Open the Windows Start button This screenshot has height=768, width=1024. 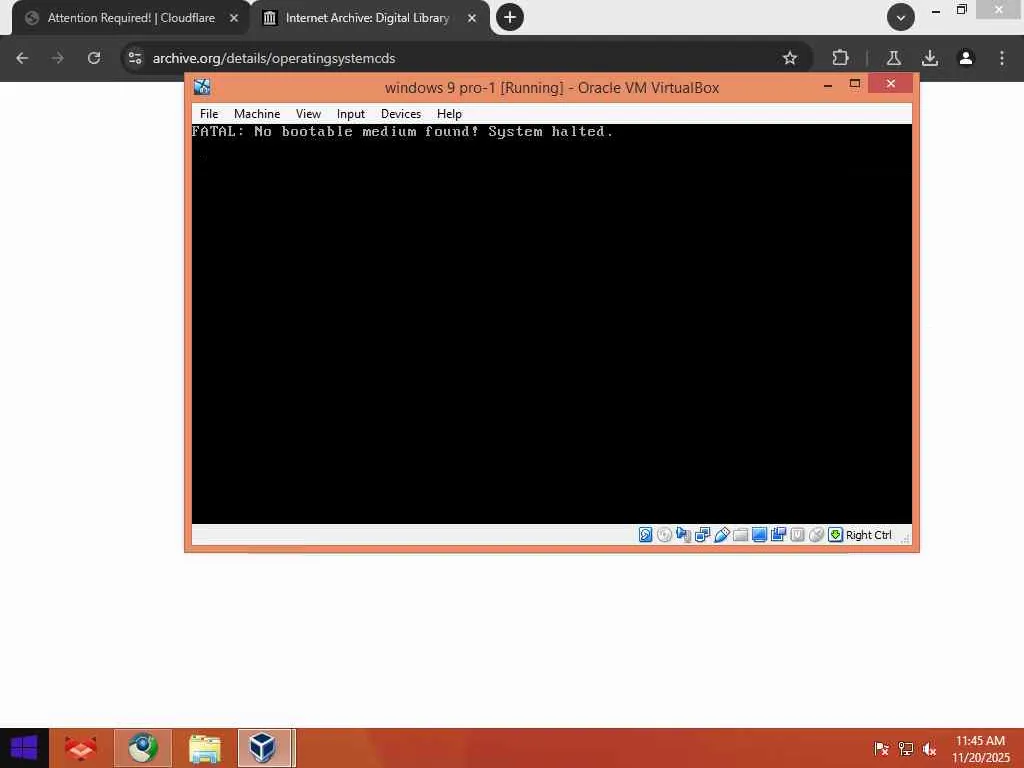click(24, 748)
